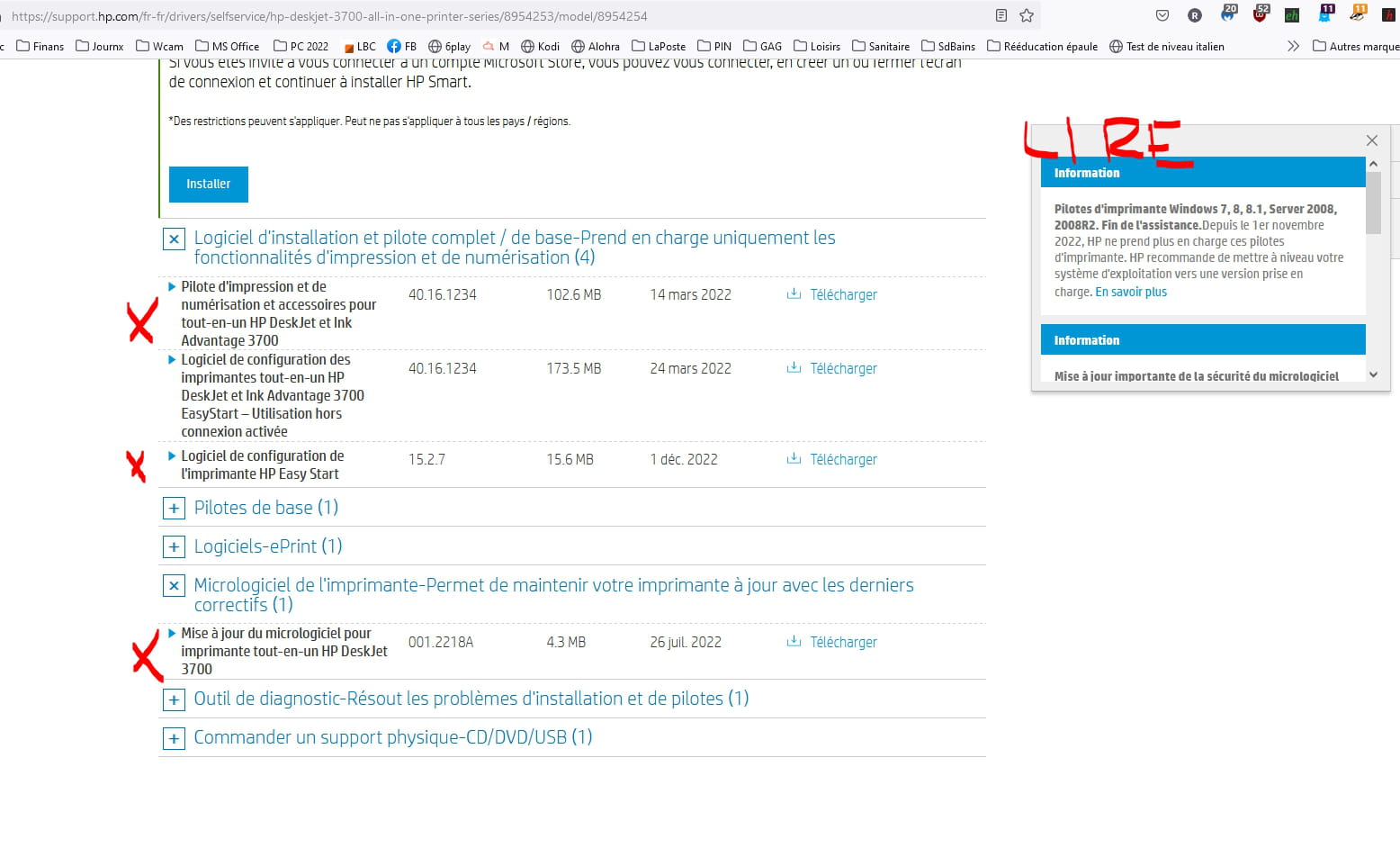This screenshot has height=848, width=1400.
Task: Open the GAG bookmark folder
Action: coord(762,46)
